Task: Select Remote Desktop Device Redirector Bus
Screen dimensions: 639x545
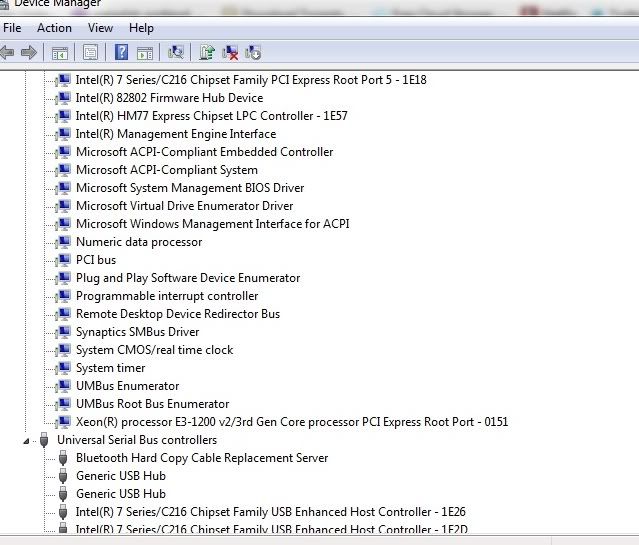Action: pyautogui.click(x=178, y=314)
